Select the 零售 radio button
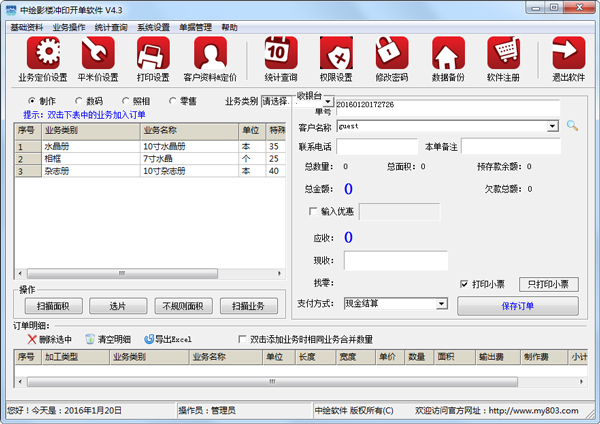The image size is (600, 424). click(172, 101)
